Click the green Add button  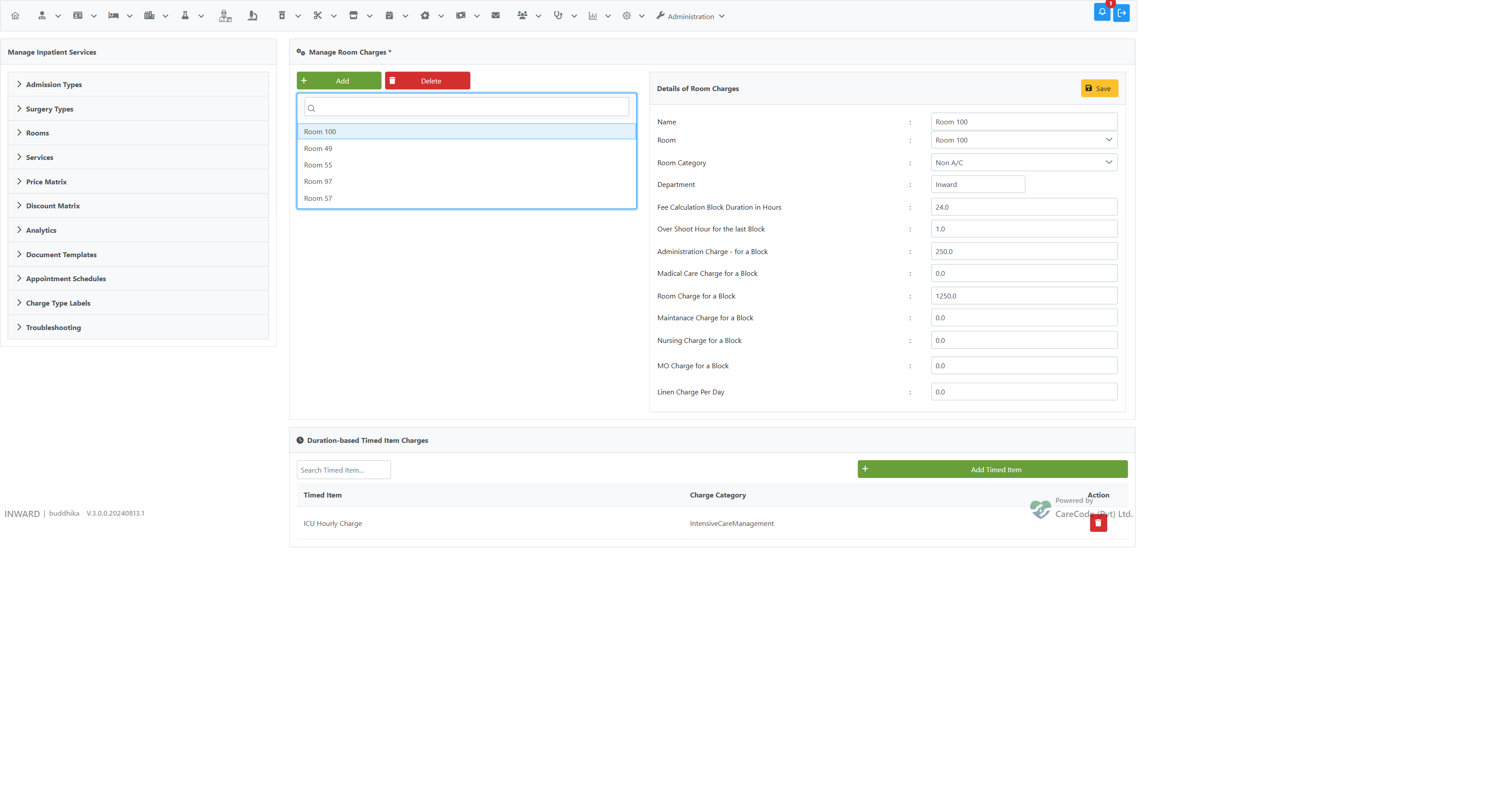[x=339, y=81]
